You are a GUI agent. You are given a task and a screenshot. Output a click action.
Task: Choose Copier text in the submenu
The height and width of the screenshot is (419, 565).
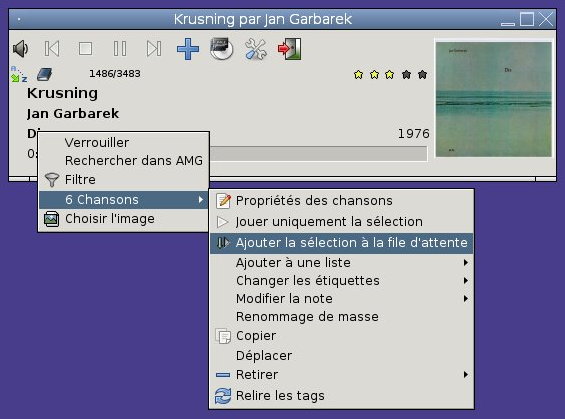(256, 336)
